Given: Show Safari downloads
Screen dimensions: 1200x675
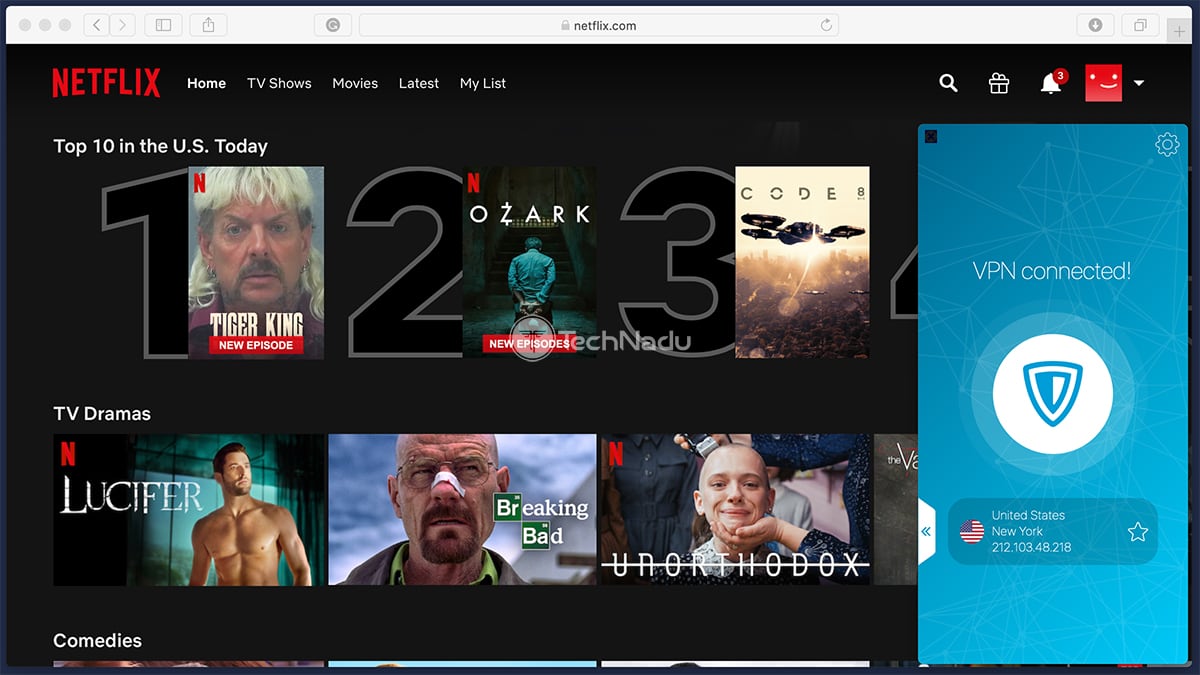Looking at the screenshot, I should (1095, 25).
